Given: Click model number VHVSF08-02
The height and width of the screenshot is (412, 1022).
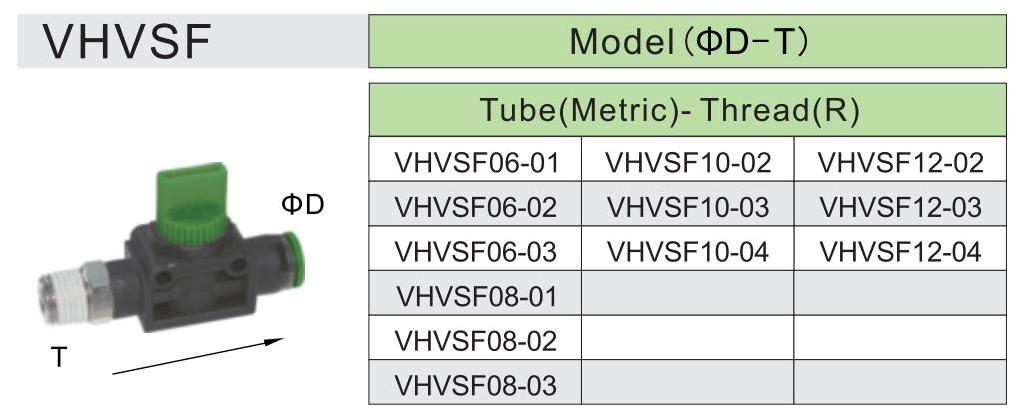Looking at the screenshot, I should (475, 340).
